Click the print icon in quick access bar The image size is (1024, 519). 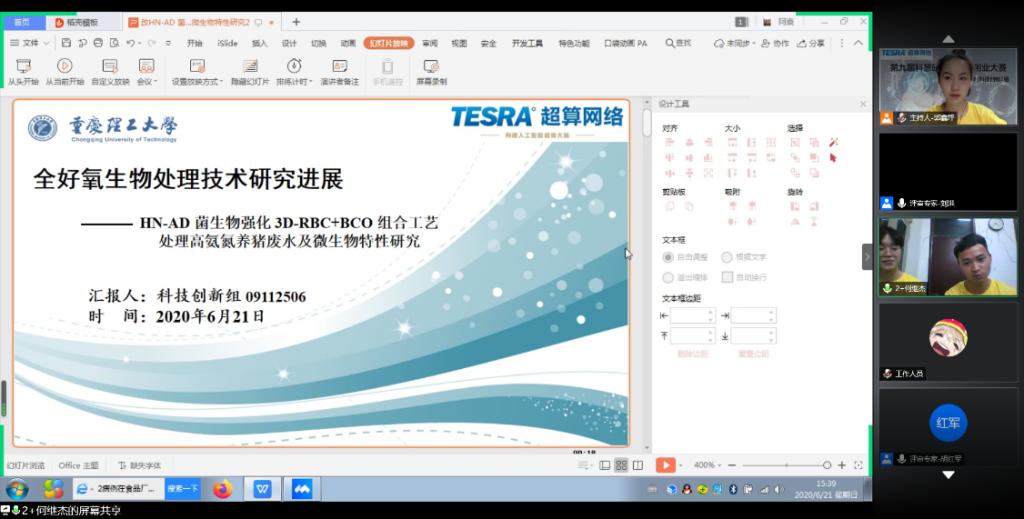[x=98, y=43]
